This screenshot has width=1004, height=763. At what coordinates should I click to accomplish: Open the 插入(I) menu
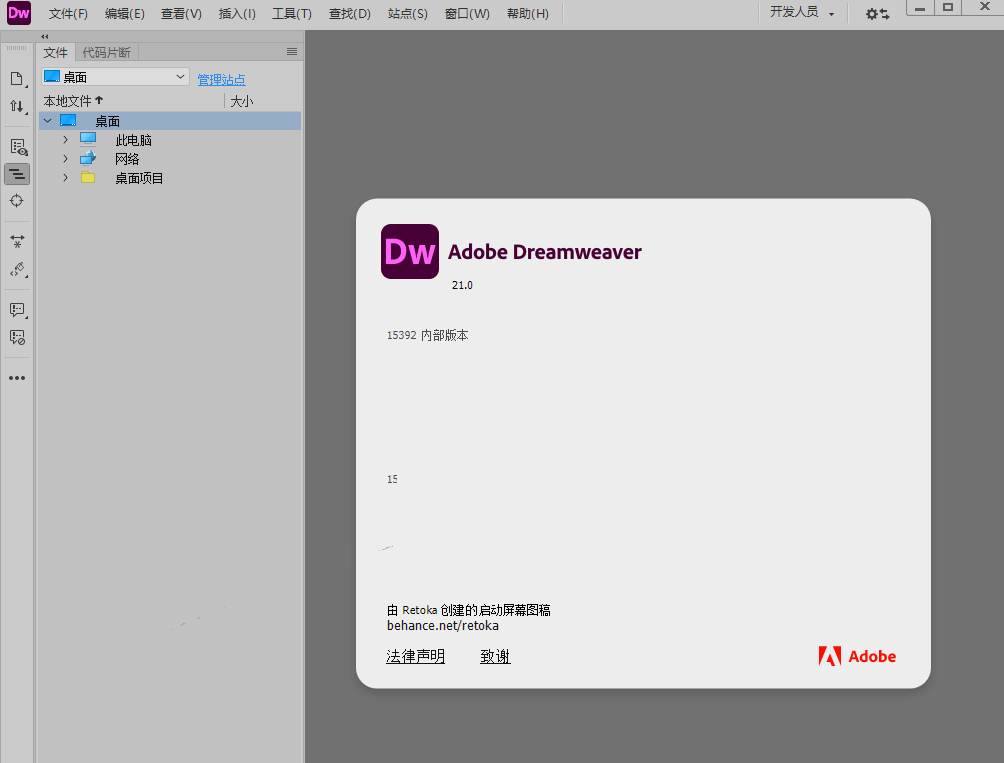(x=237, y=13)
